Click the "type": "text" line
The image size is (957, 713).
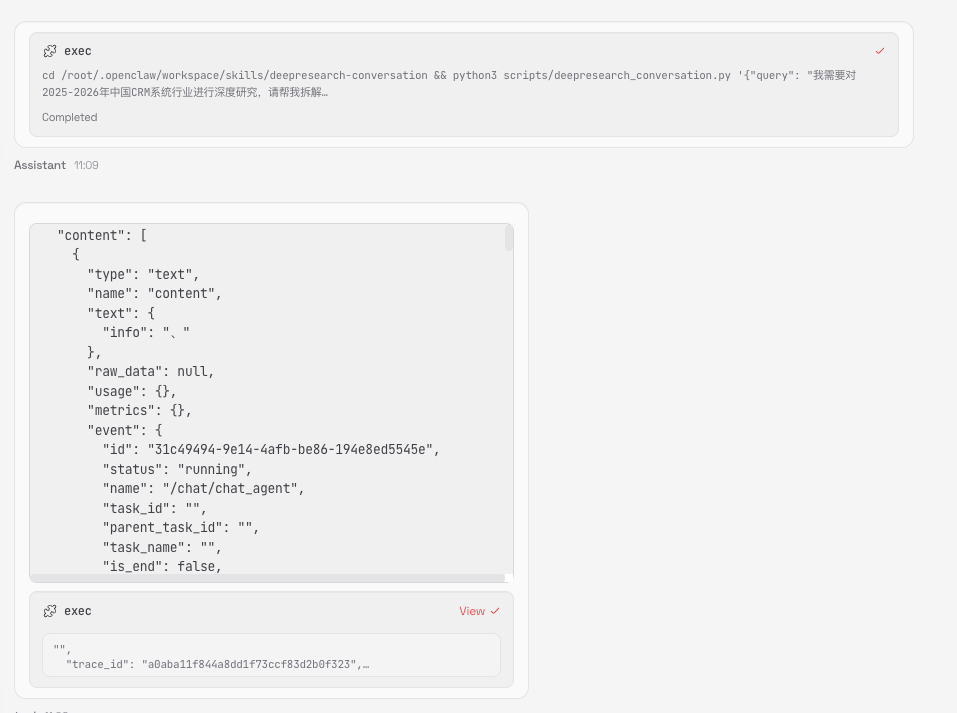pyautogui.click(x=143, y=275)
